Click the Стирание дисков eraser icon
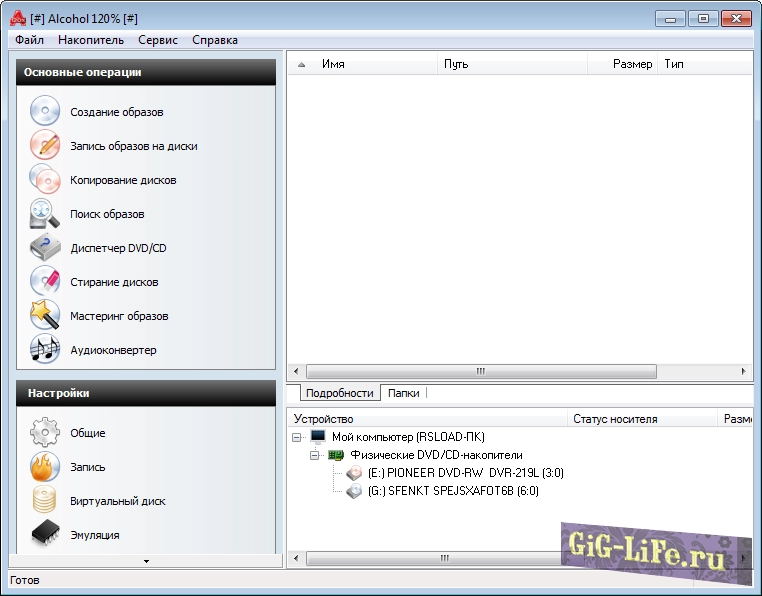Viewport: 762px width, 596px height. click(x=45, y=282)
